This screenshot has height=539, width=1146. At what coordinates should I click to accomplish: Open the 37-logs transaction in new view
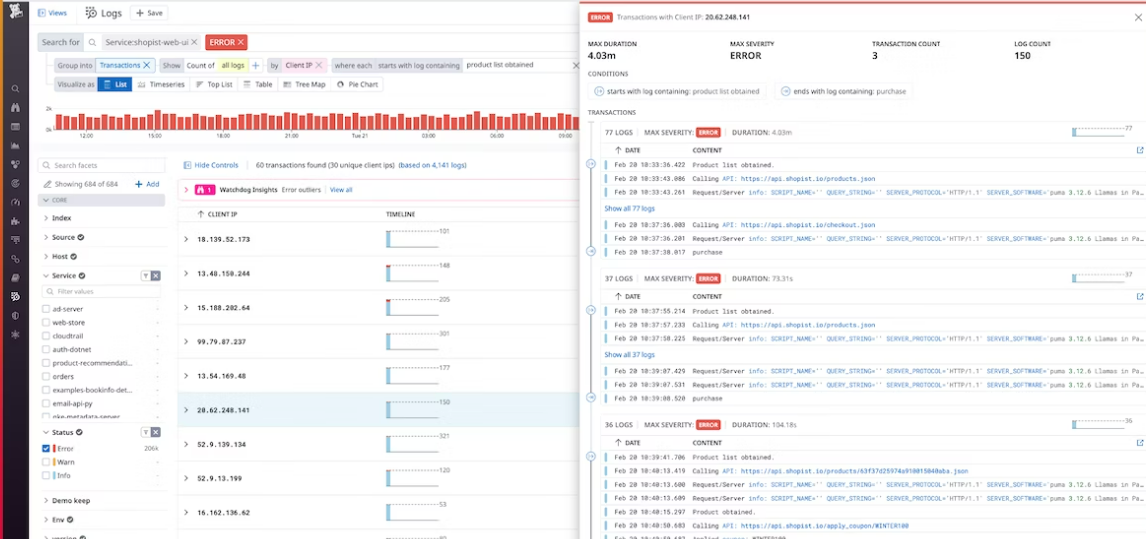(1139, 297)
